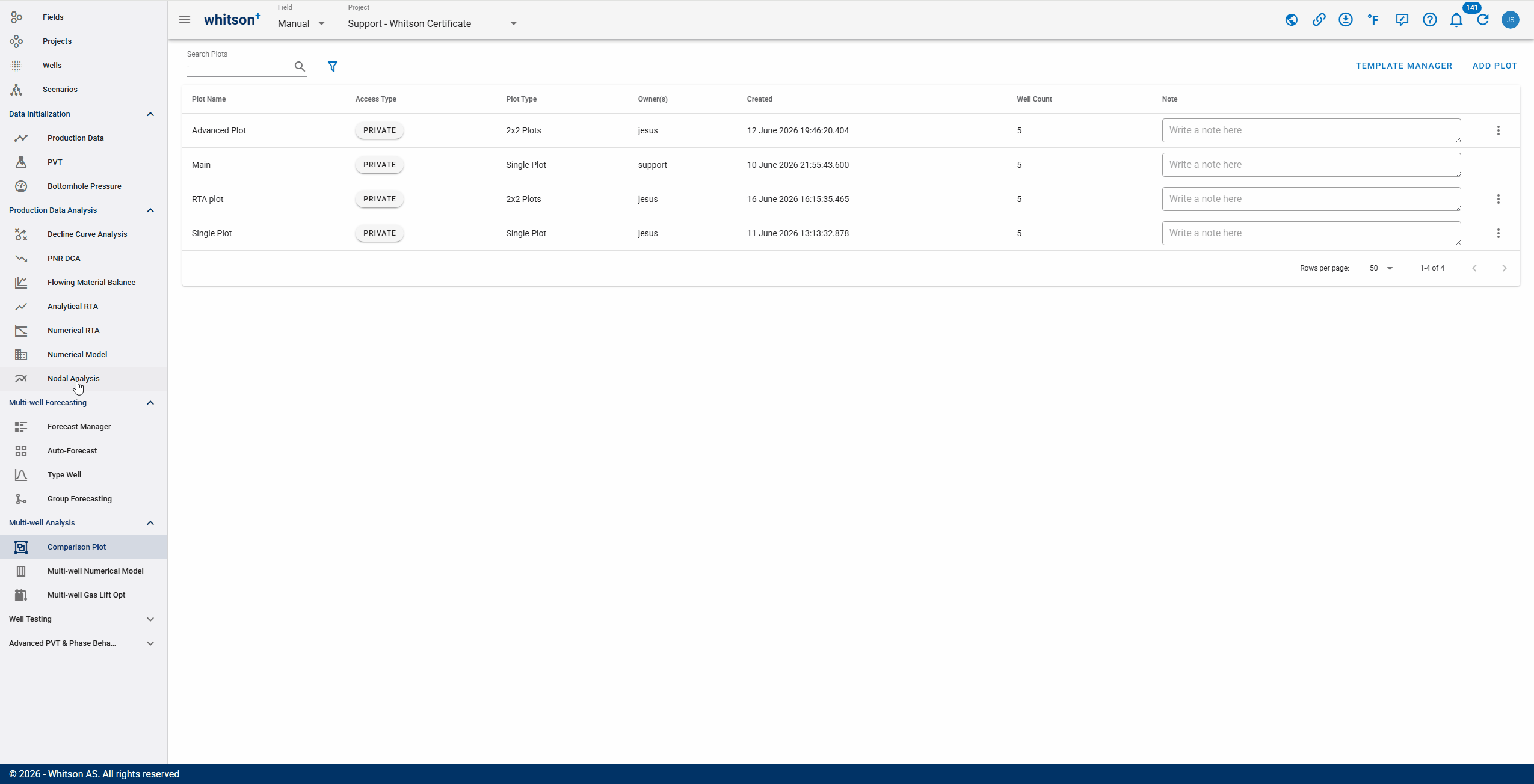Click the refresh icon in header
The image size is (1534, 784).
pyautogui.click(x=1483, y=20)
